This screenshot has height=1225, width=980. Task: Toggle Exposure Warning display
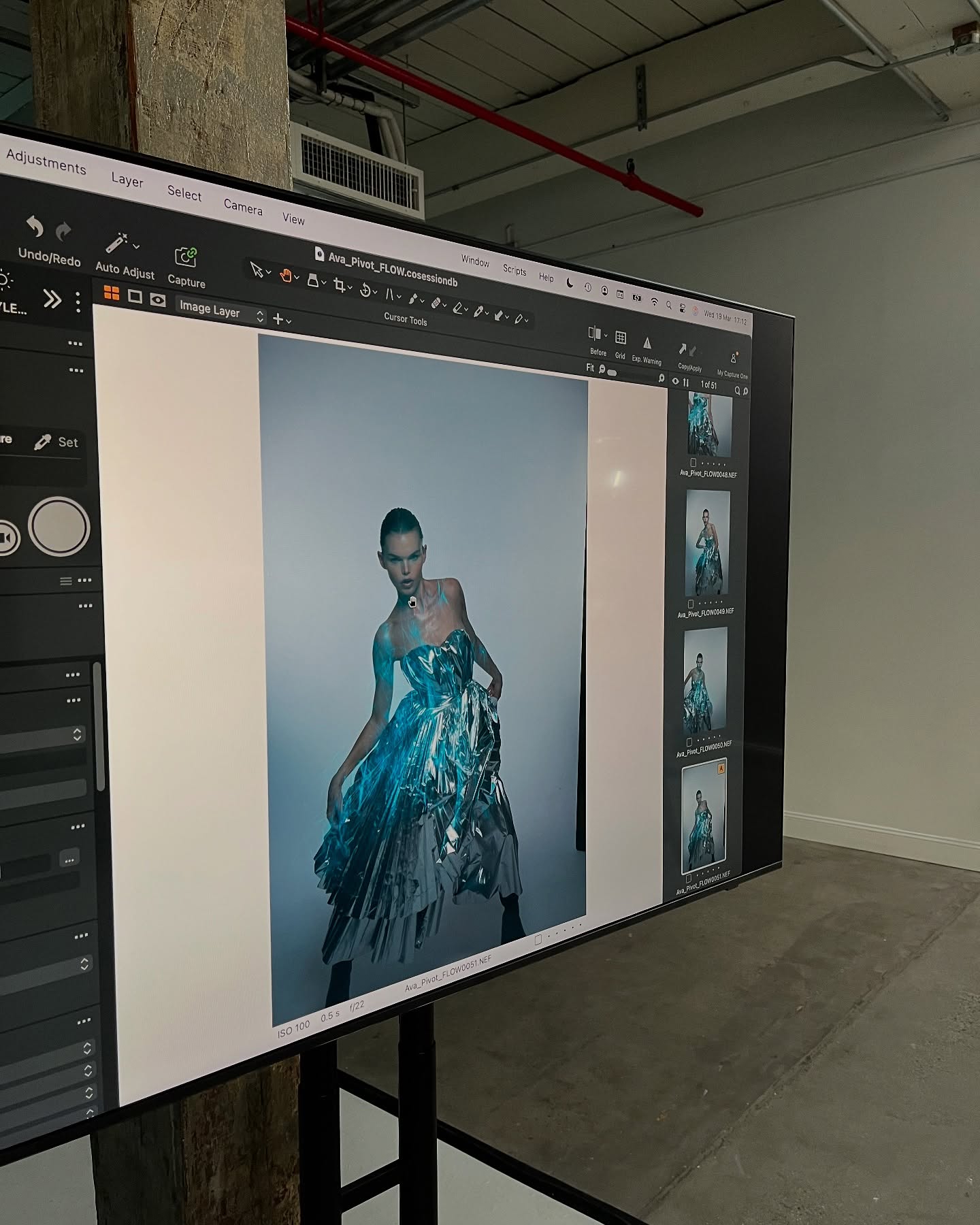pyautogui.click(x=647, y=344)
